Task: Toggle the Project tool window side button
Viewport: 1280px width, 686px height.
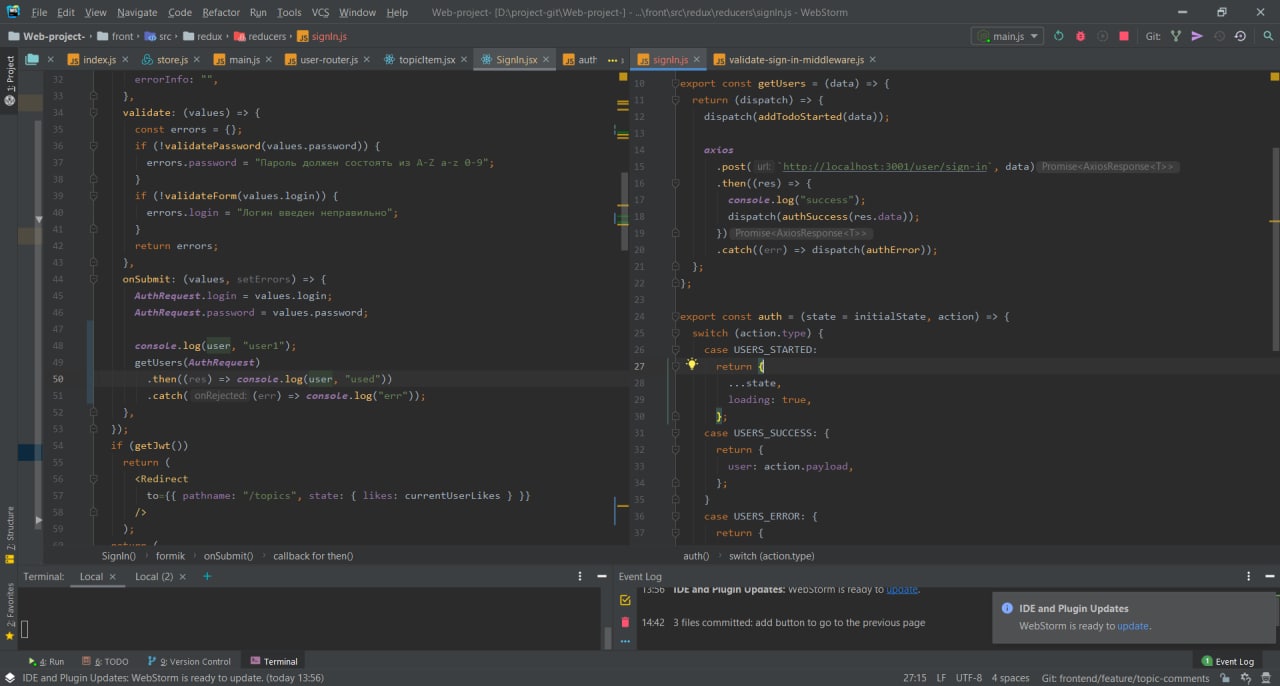Action: 10,82
